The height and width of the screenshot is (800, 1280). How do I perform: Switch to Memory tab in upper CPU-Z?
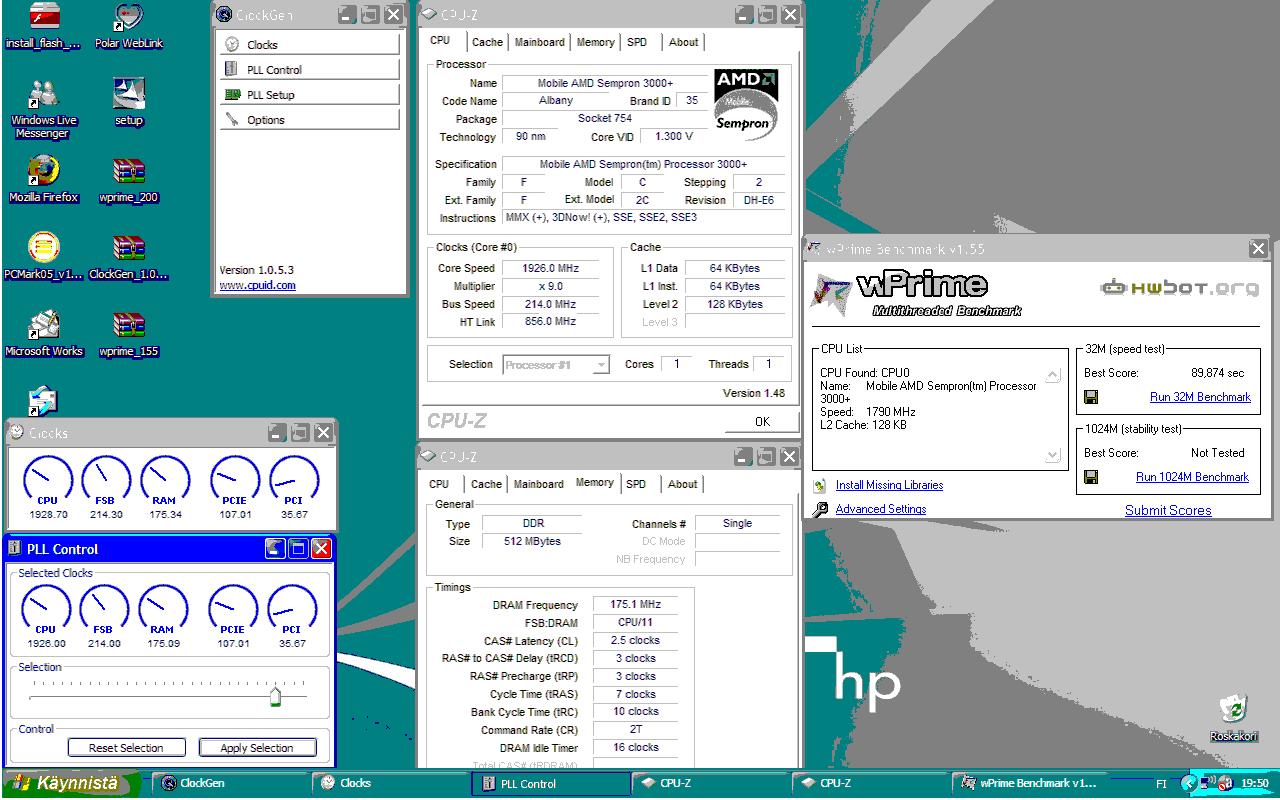tap(595, 42)
